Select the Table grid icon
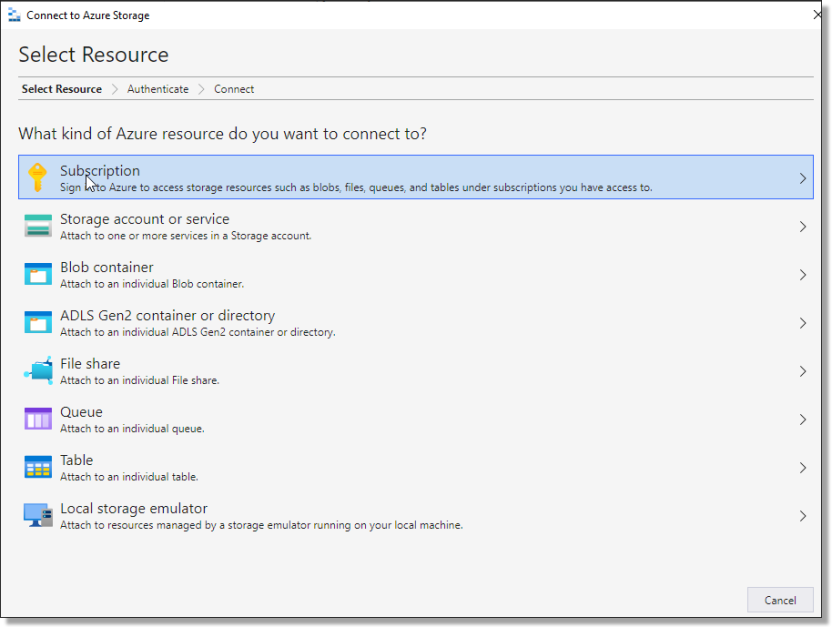Screen dimensions: 832x627 tap(37, 467)
